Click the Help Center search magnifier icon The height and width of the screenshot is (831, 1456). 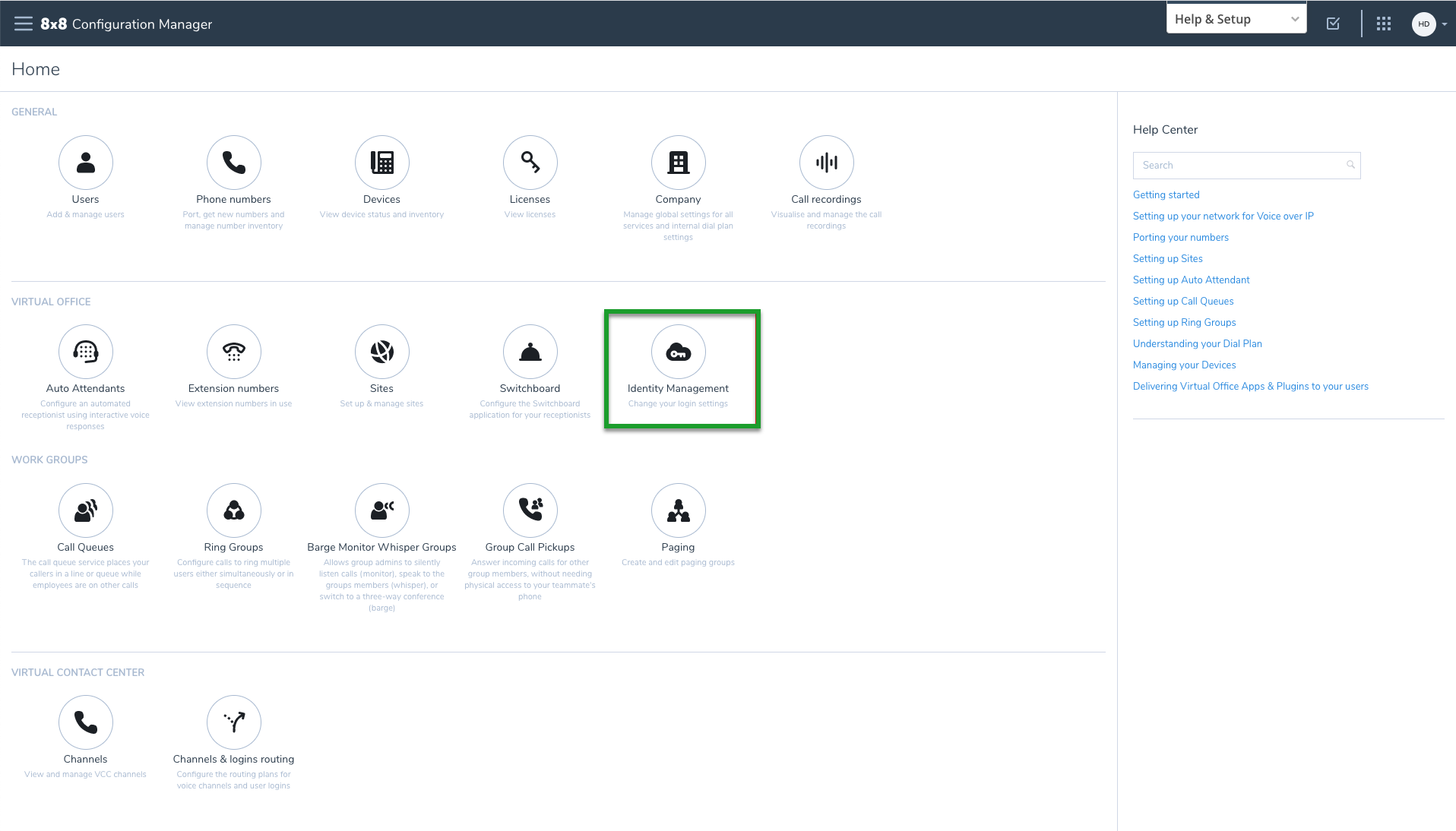pos(1350,165)
